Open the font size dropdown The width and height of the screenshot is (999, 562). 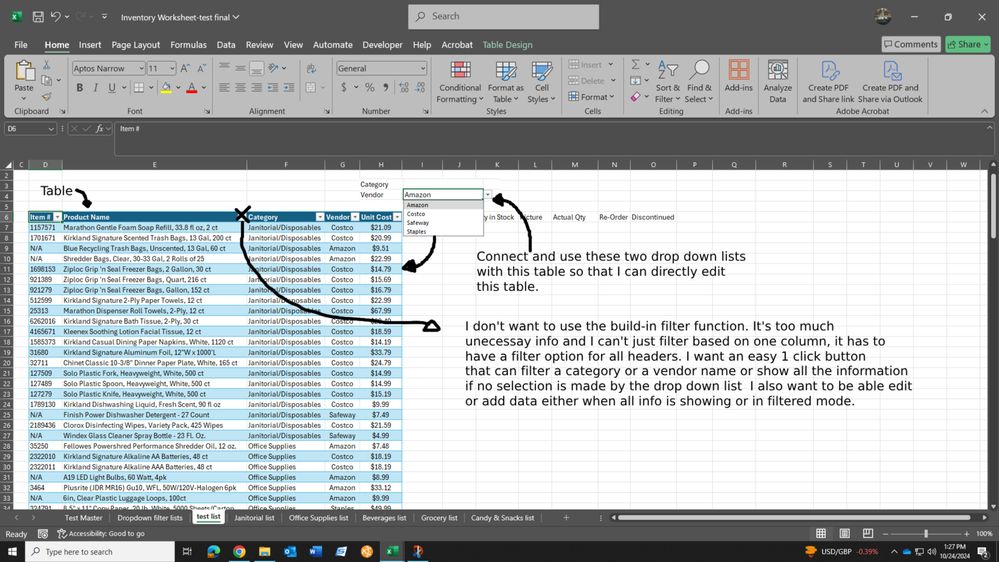pyautogui.click(x=172, y=68)
